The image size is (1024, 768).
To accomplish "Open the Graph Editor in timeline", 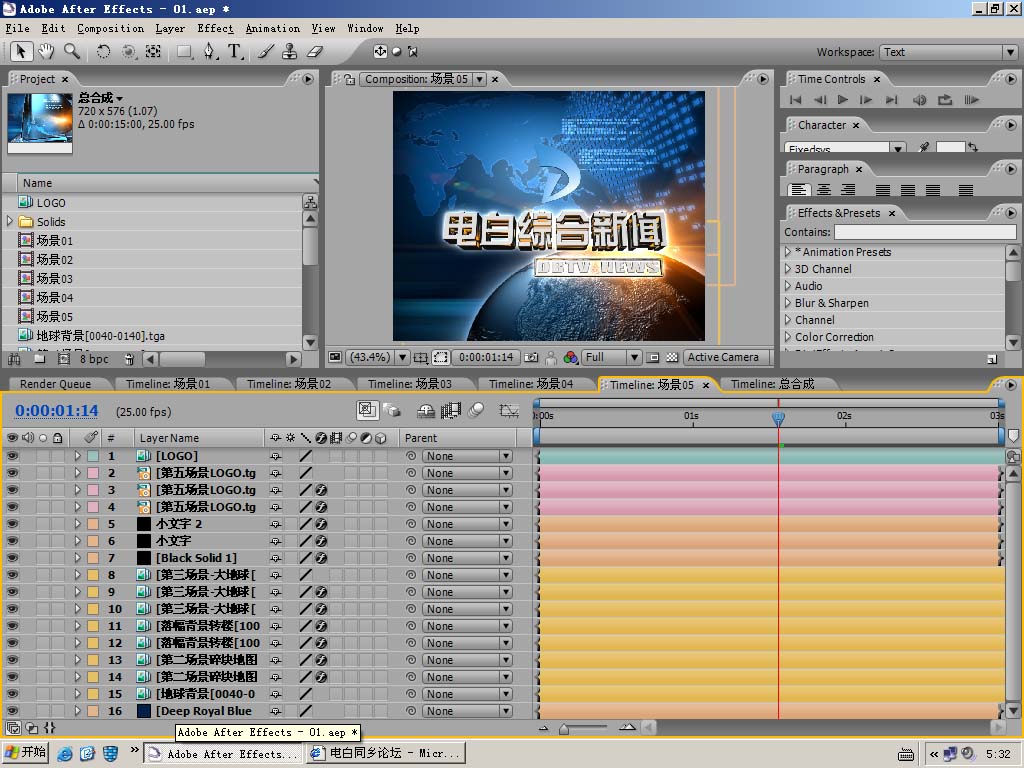I will click(x=509, y=410).
